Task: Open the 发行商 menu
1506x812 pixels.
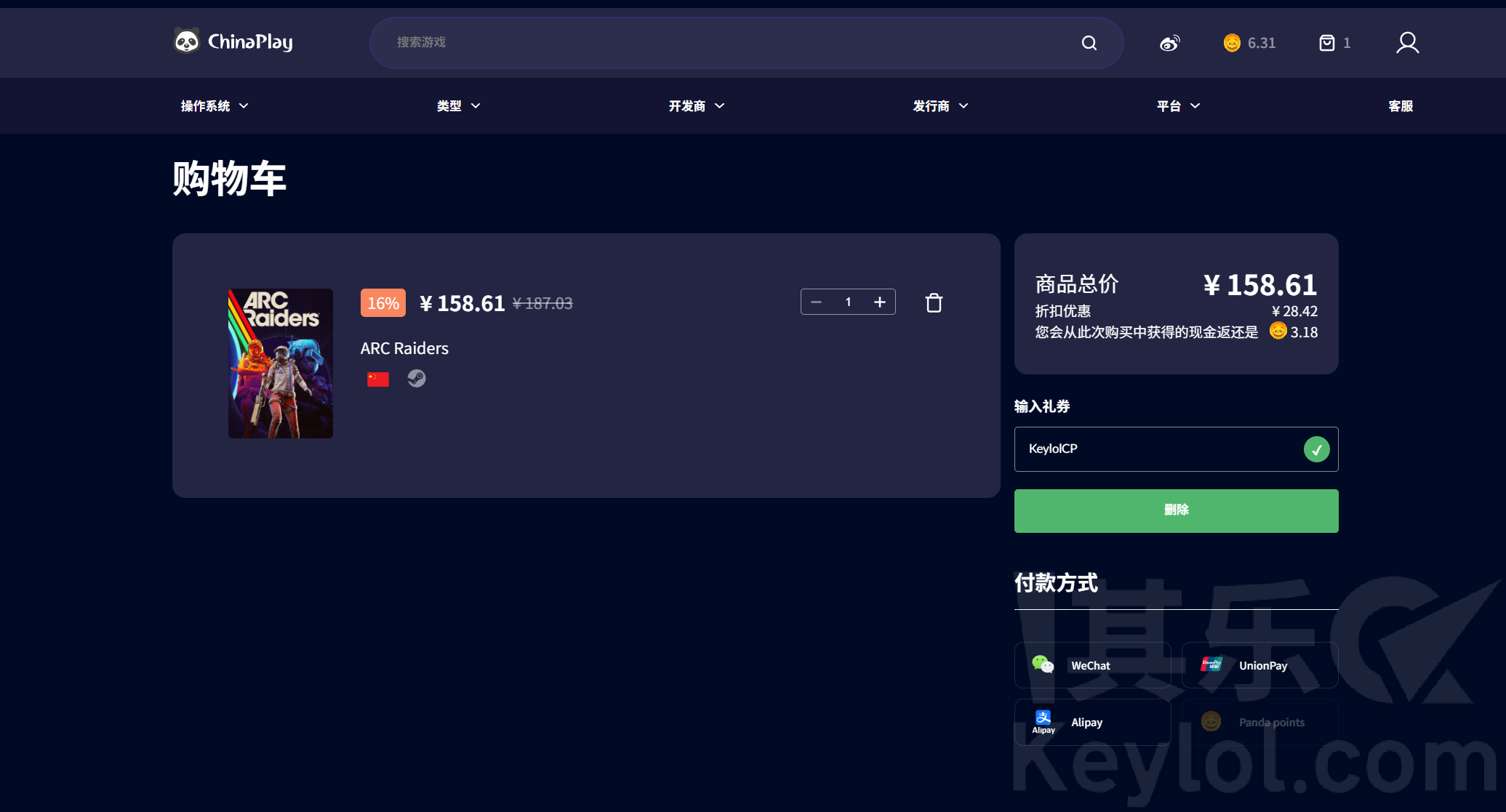Action: pyautogui.click(x=940, y=106)
